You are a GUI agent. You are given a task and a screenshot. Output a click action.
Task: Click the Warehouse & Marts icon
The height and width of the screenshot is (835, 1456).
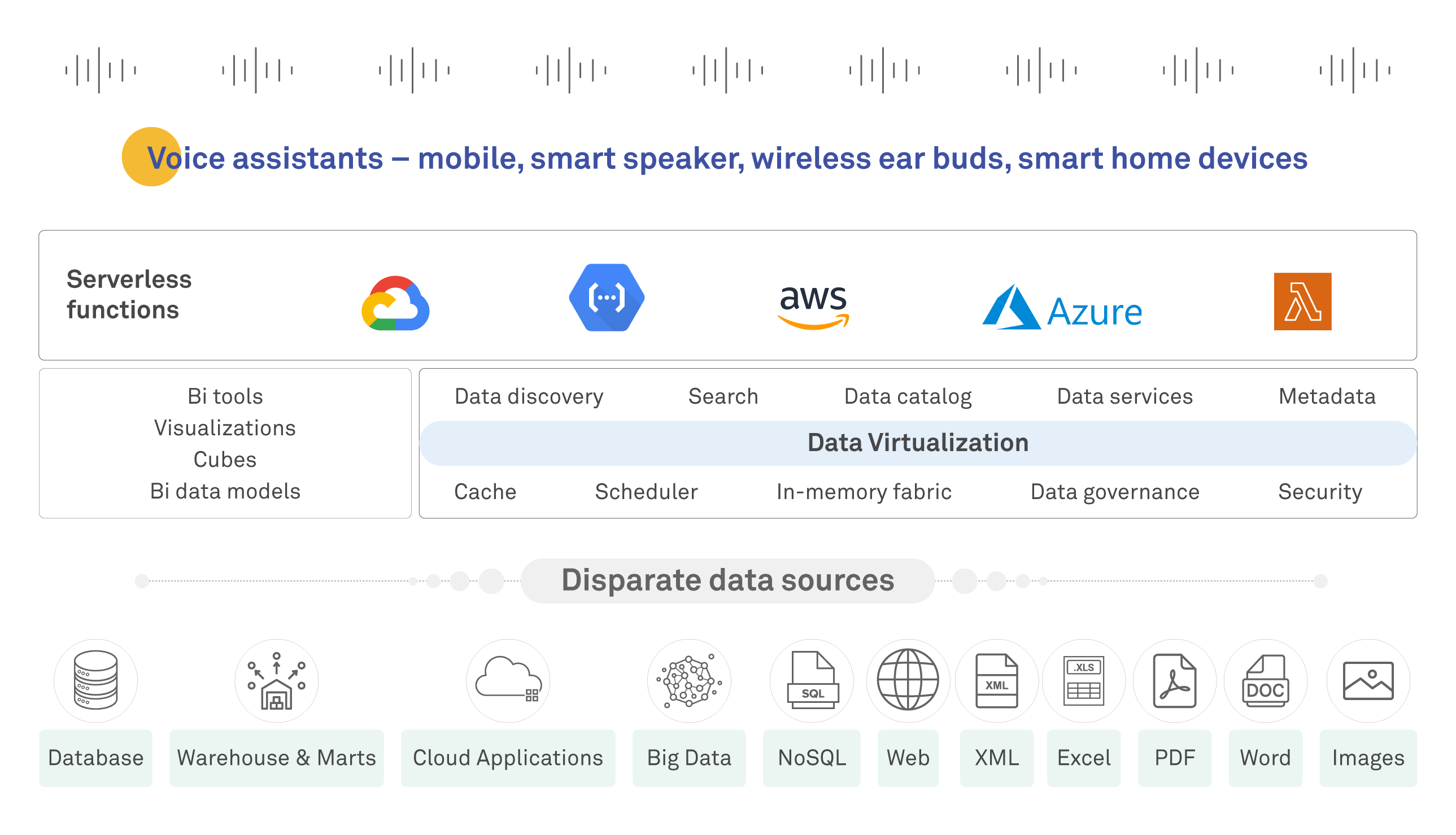tap(277, 680)
